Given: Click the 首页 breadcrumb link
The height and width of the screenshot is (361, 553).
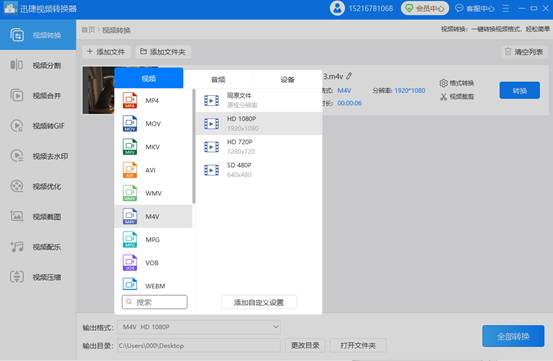Looking at the screenshot, I should click(x=88, y=30).
